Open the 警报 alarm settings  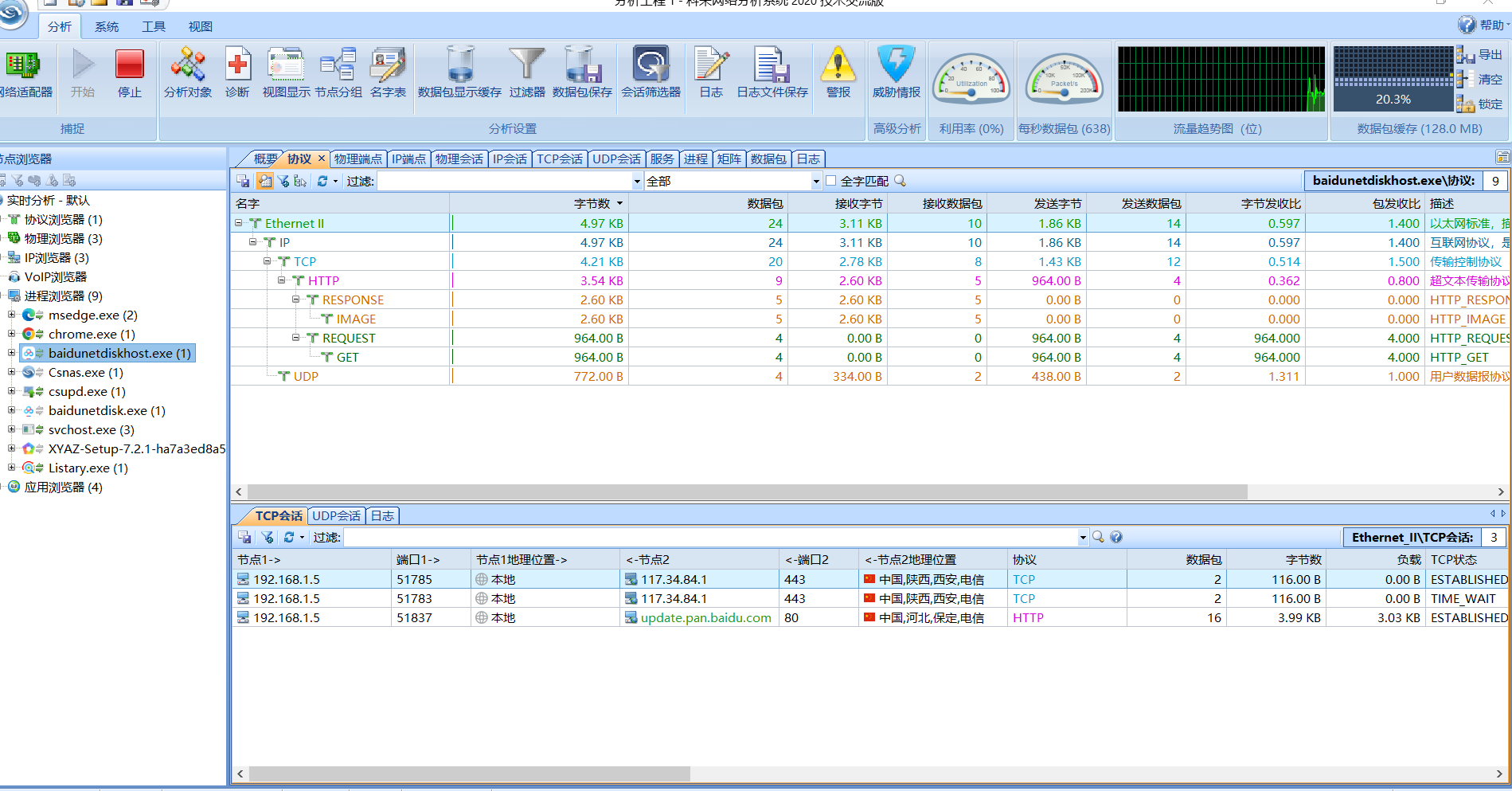838,72
